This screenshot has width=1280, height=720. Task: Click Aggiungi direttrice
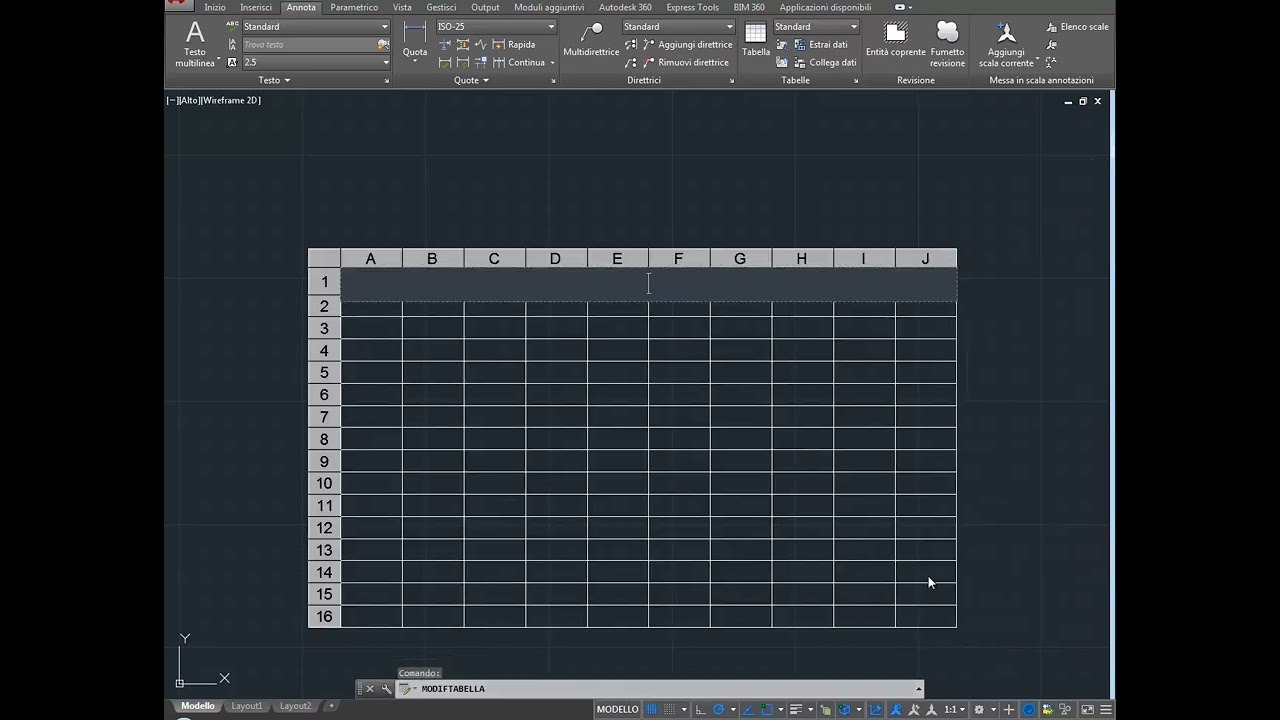tap(687, 45)
